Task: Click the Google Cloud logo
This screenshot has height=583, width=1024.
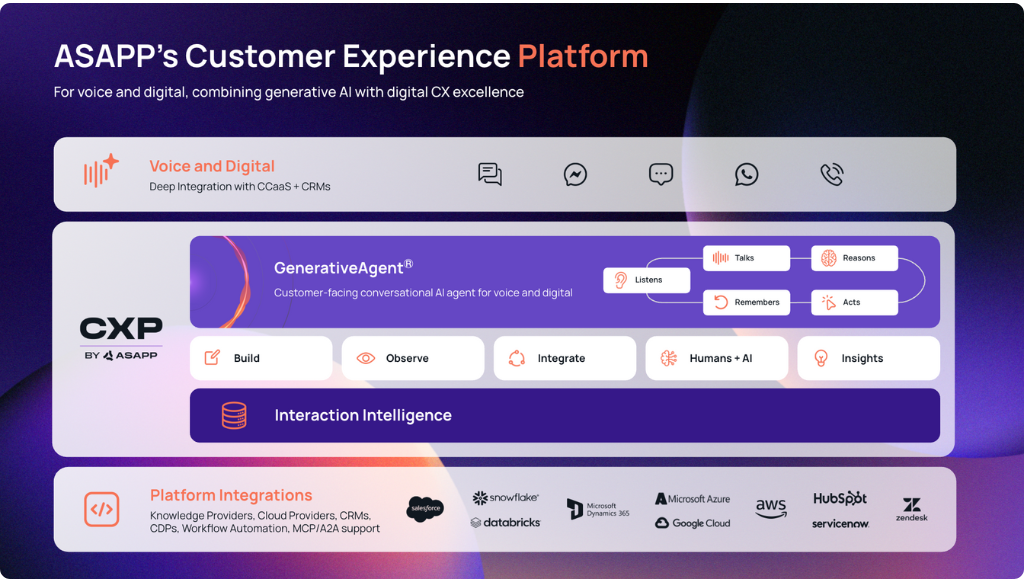Action: click(x=692, y=523)
